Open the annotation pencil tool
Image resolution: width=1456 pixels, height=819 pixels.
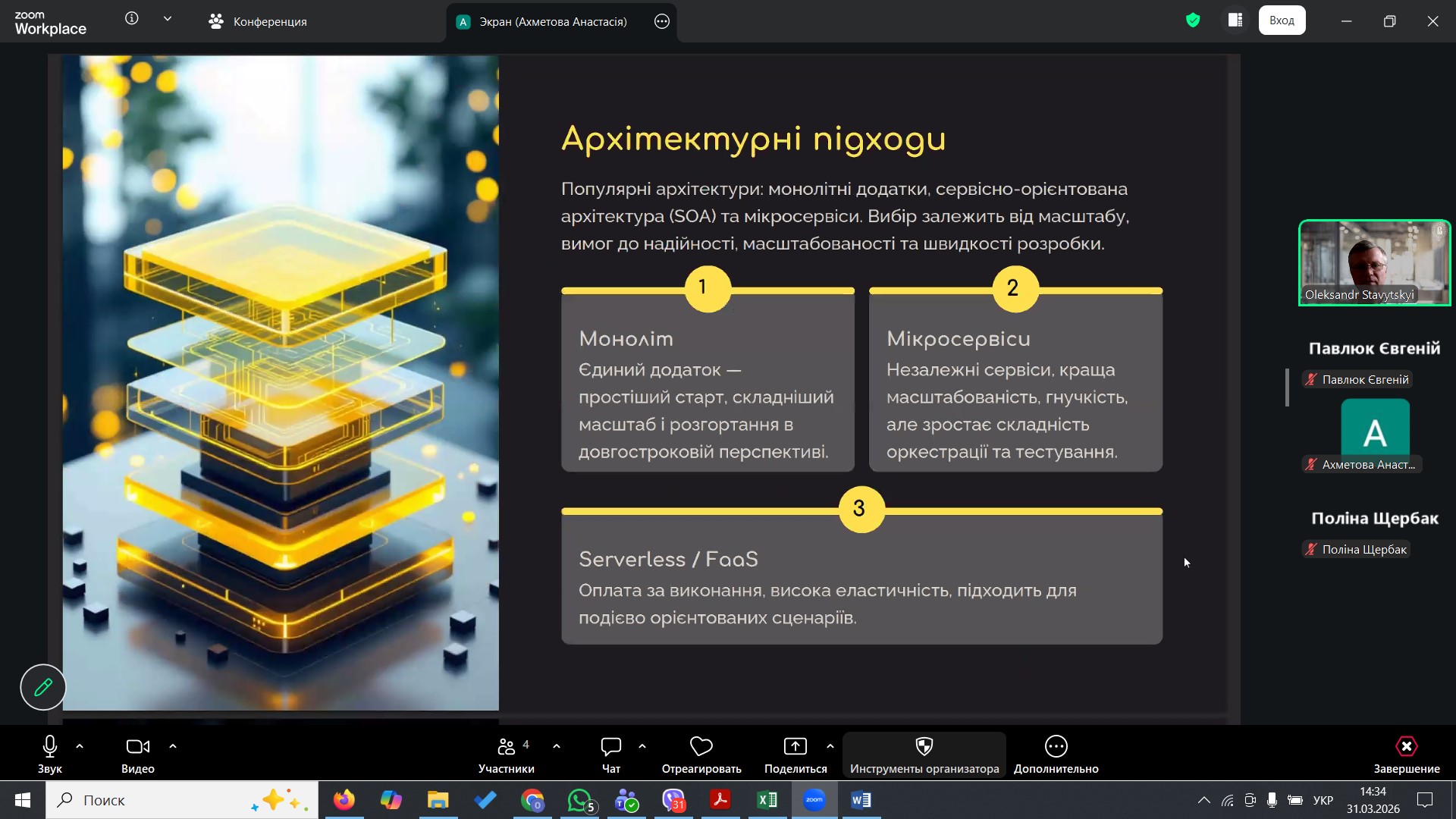click(x=43, y=687)
